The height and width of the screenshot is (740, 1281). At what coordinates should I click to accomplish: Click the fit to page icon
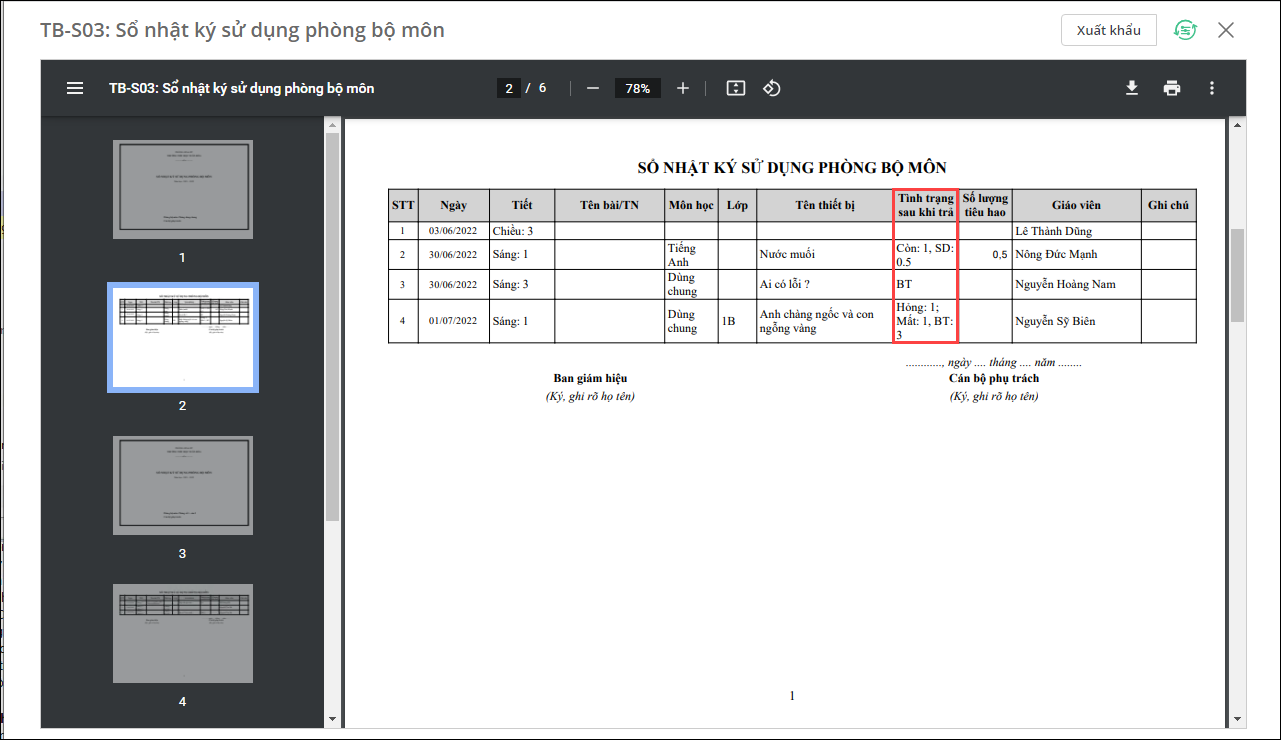point(736,88)
